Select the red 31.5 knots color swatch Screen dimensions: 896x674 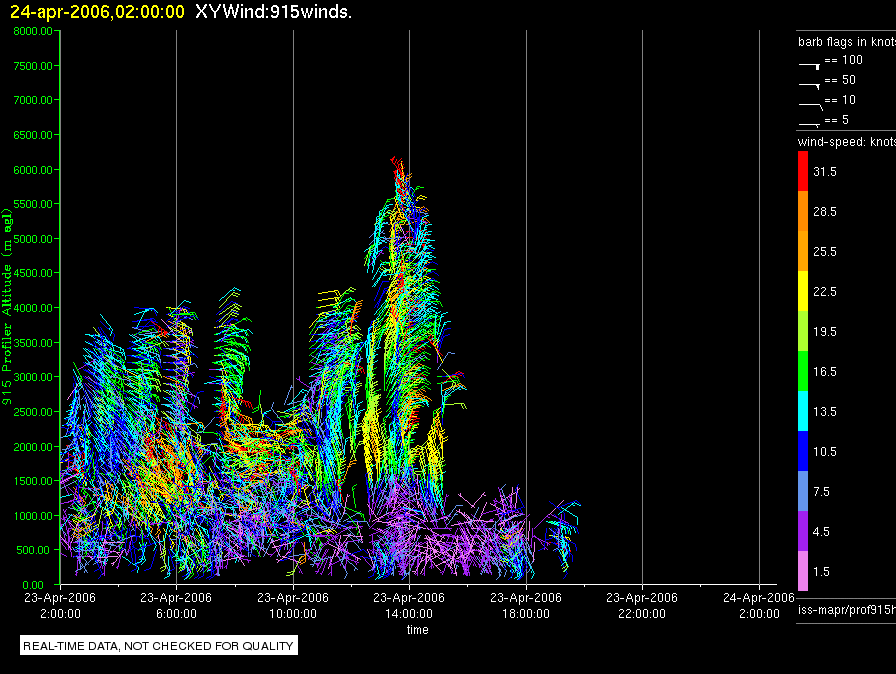coord(802,172)
